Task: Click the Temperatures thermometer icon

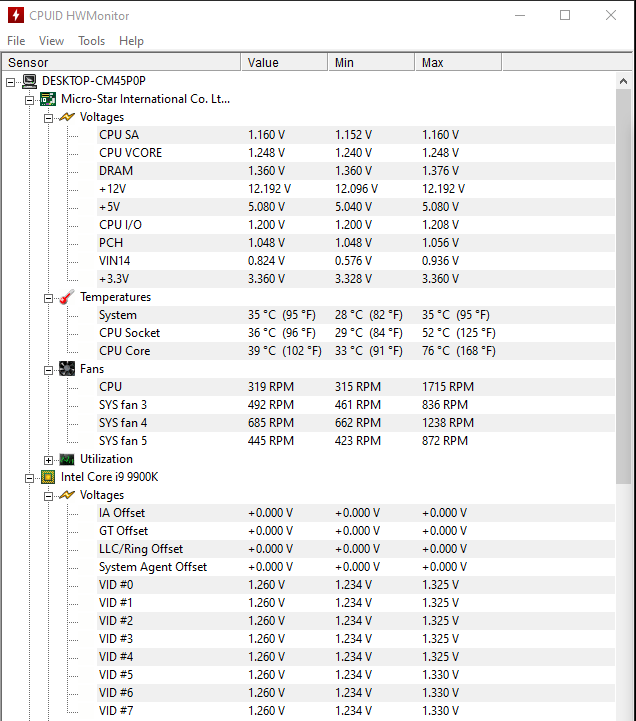Action: coord(67,297)
